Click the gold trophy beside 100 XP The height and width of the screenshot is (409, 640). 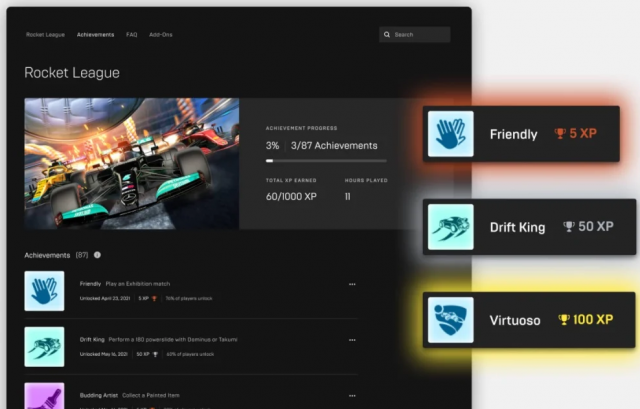click(x=564, y=320)
